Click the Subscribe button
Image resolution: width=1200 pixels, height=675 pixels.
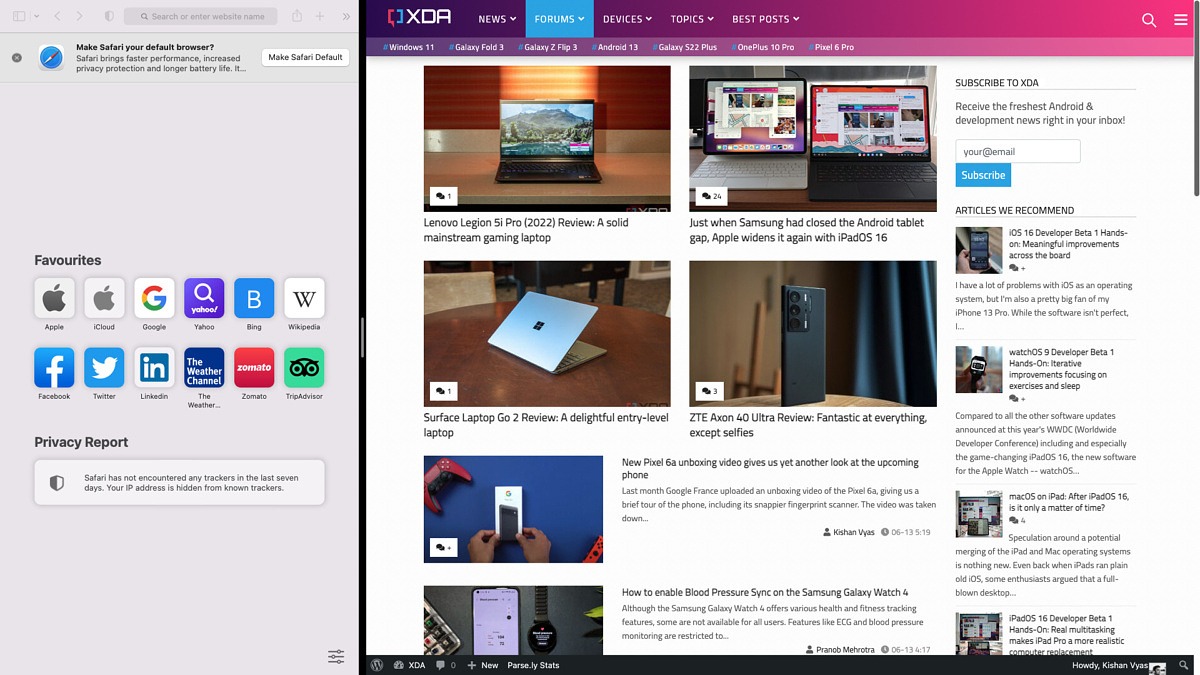pyautogui.click(x=982, y=175)
